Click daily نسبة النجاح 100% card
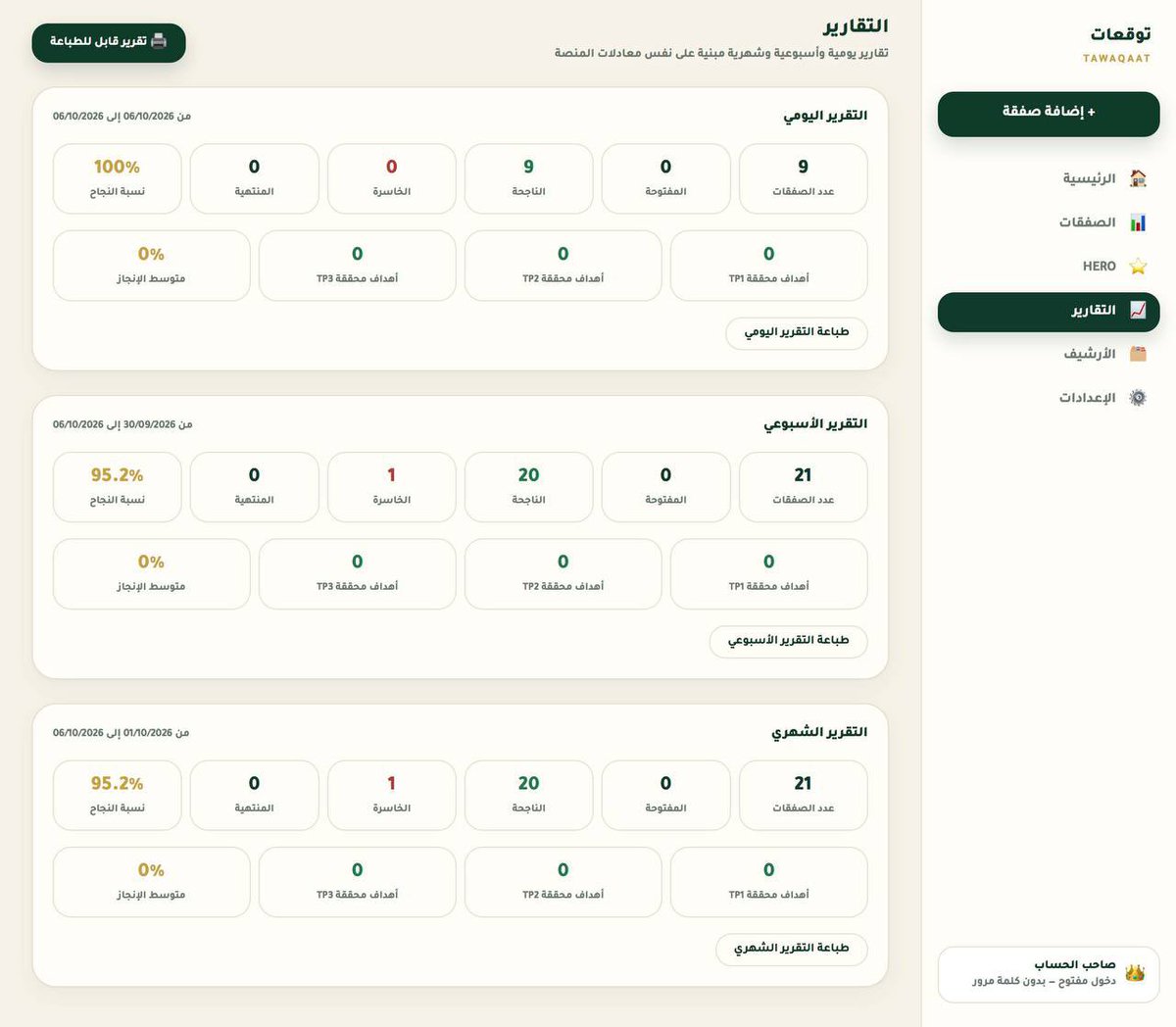 [x=117, y=178]
